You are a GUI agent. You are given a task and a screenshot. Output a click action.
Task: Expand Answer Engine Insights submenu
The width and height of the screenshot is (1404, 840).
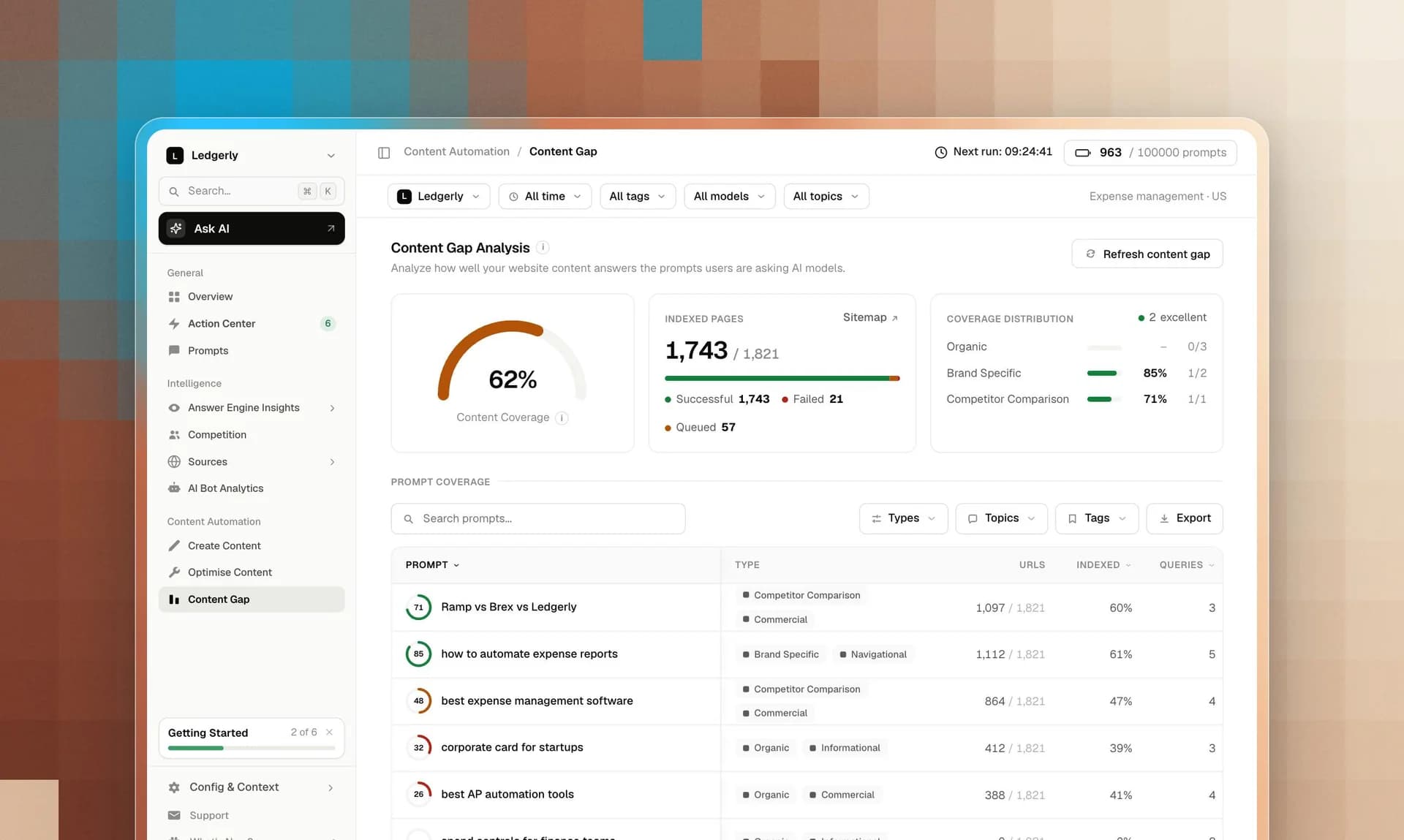click(x=332, y=408)
